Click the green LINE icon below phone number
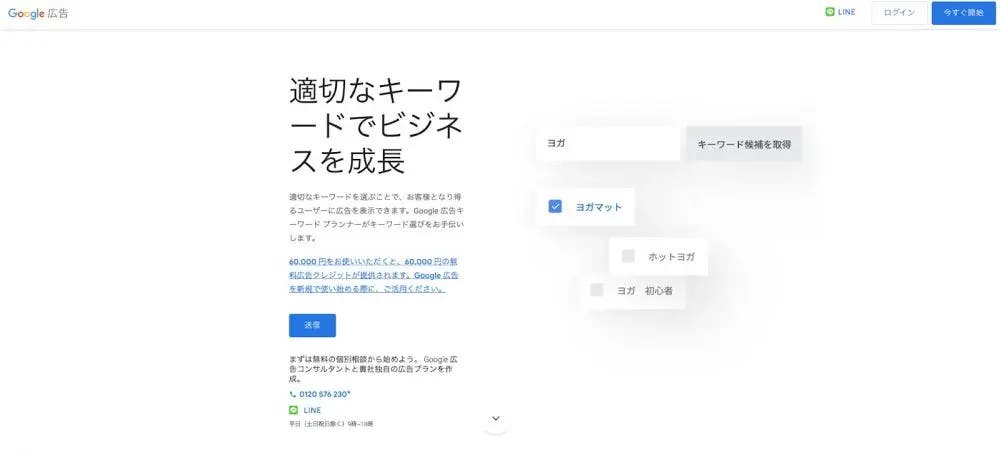Image resolution: width=1000 pixels, height=458 pixels. coord(293,410)
